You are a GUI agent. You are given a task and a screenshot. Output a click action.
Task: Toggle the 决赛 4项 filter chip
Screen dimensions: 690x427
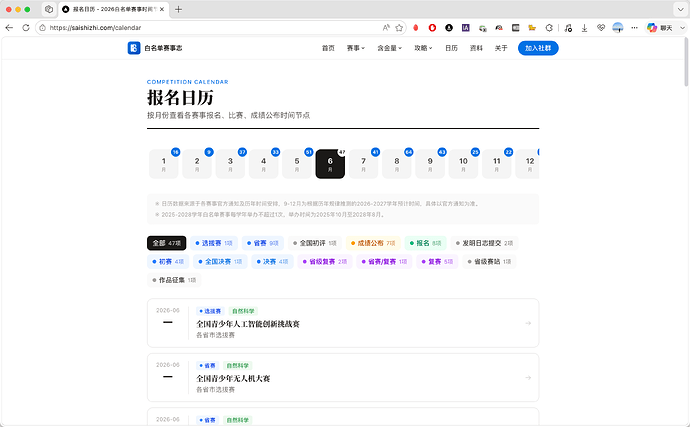pyautogui.click(x=272, y=261)
